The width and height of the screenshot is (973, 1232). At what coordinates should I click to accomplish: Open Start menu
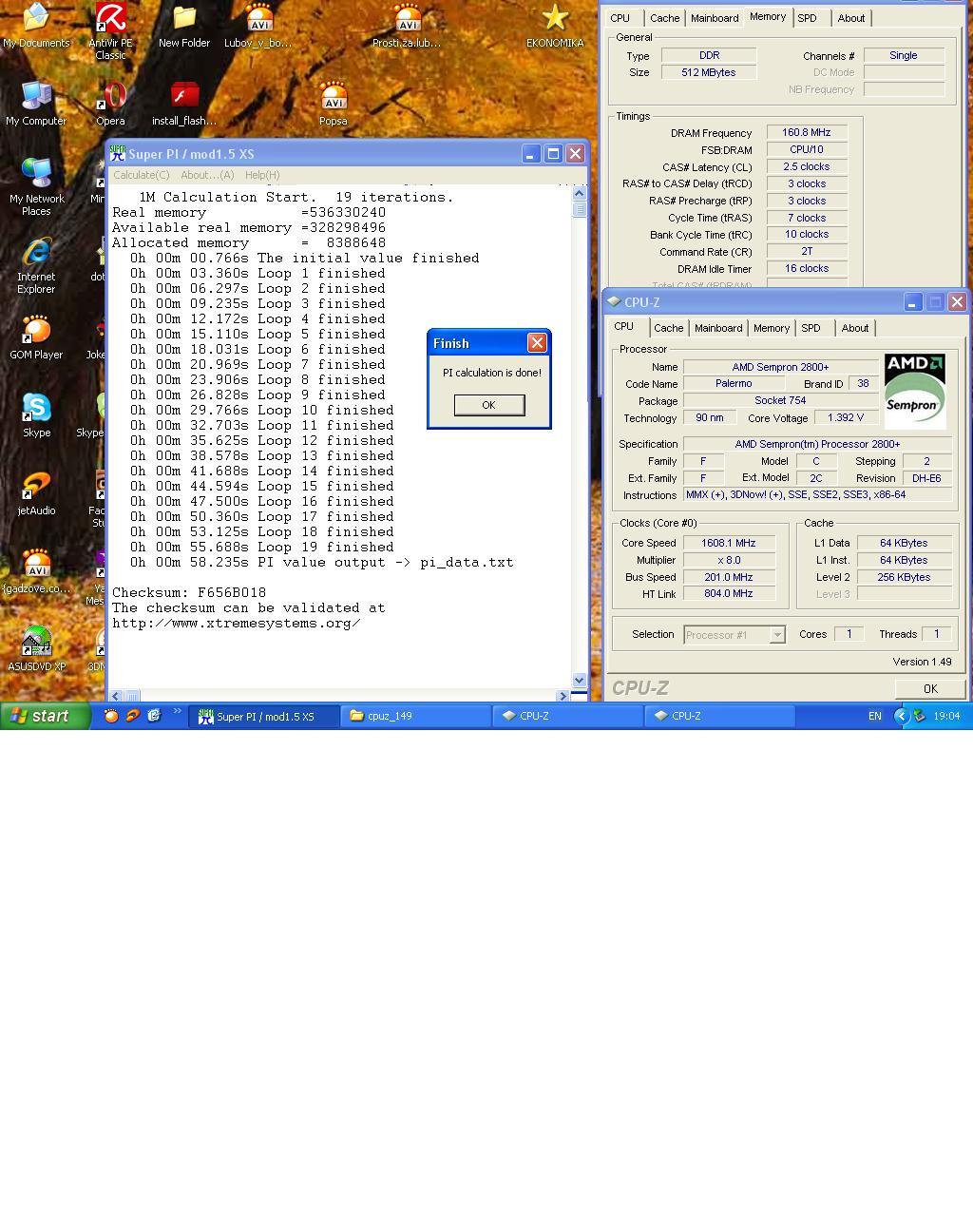pos(45,716)
